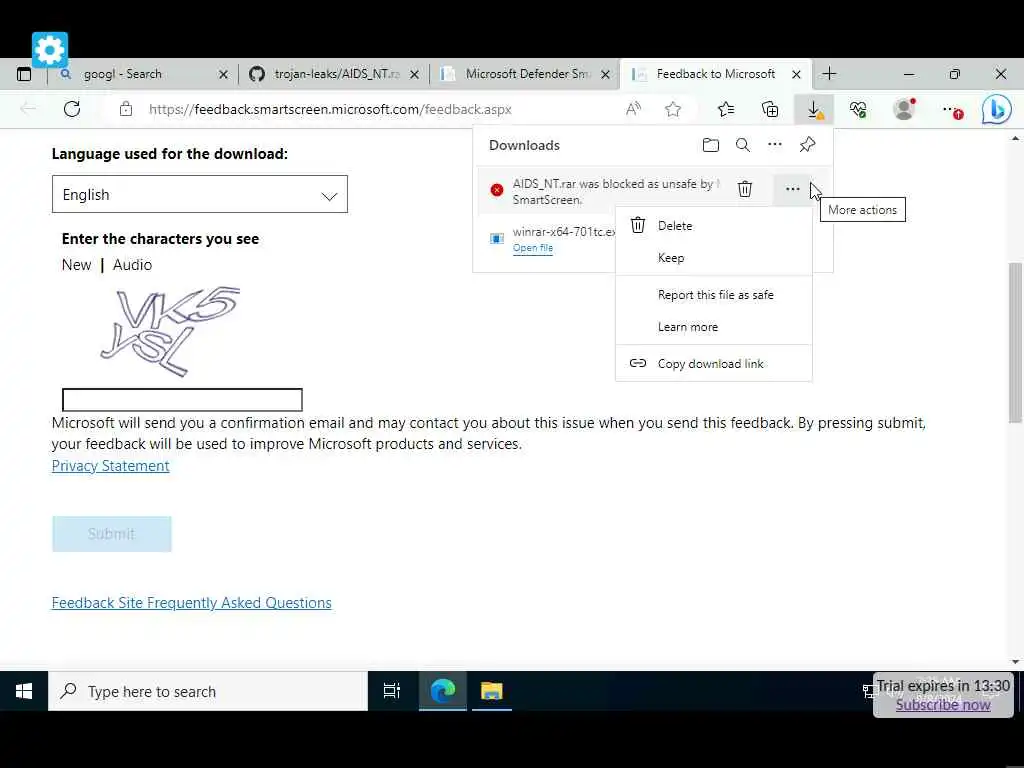1024x768 pixels.
Task: Open downloads folder icon in Downloads panel
Action: [711, 145]
